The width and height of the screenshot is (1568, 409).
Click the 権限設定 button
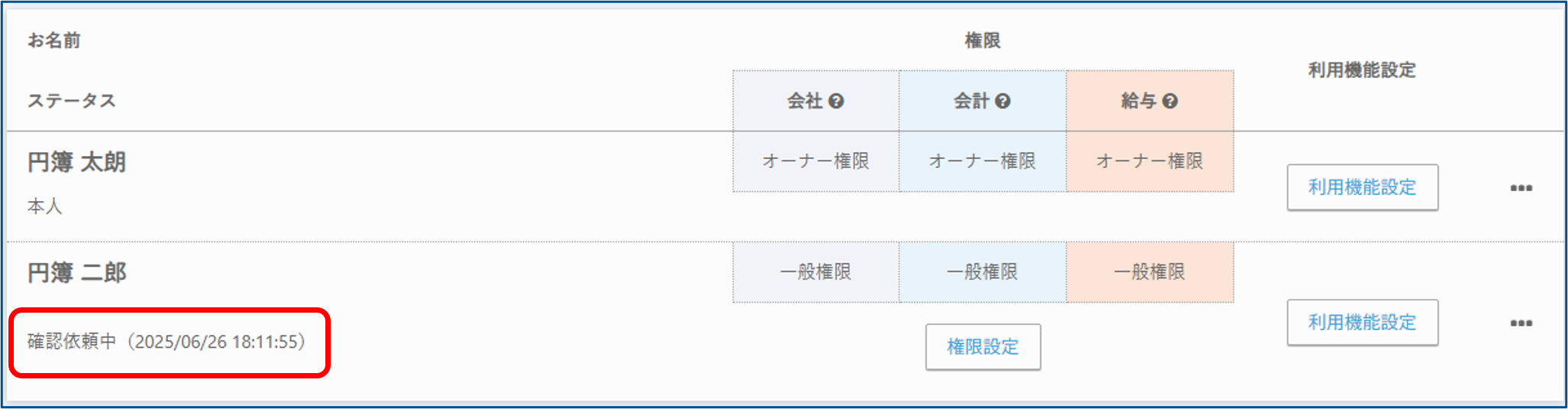pyautogui.click(x=982, y=347)
